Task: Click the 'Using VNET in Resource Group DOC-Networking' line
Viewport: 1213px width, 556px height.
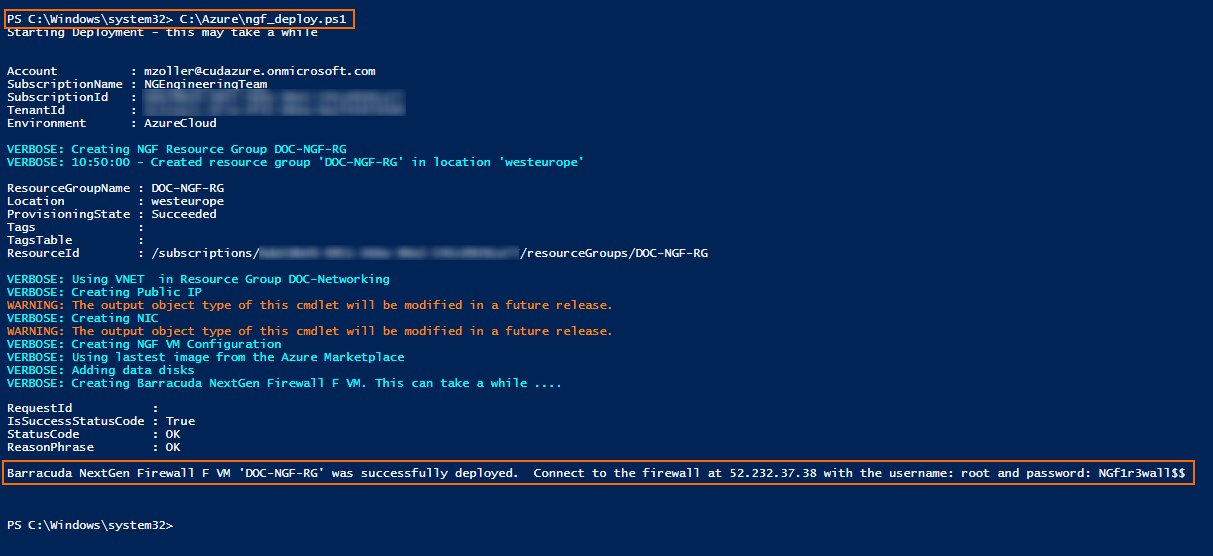Action: (198, 279)
